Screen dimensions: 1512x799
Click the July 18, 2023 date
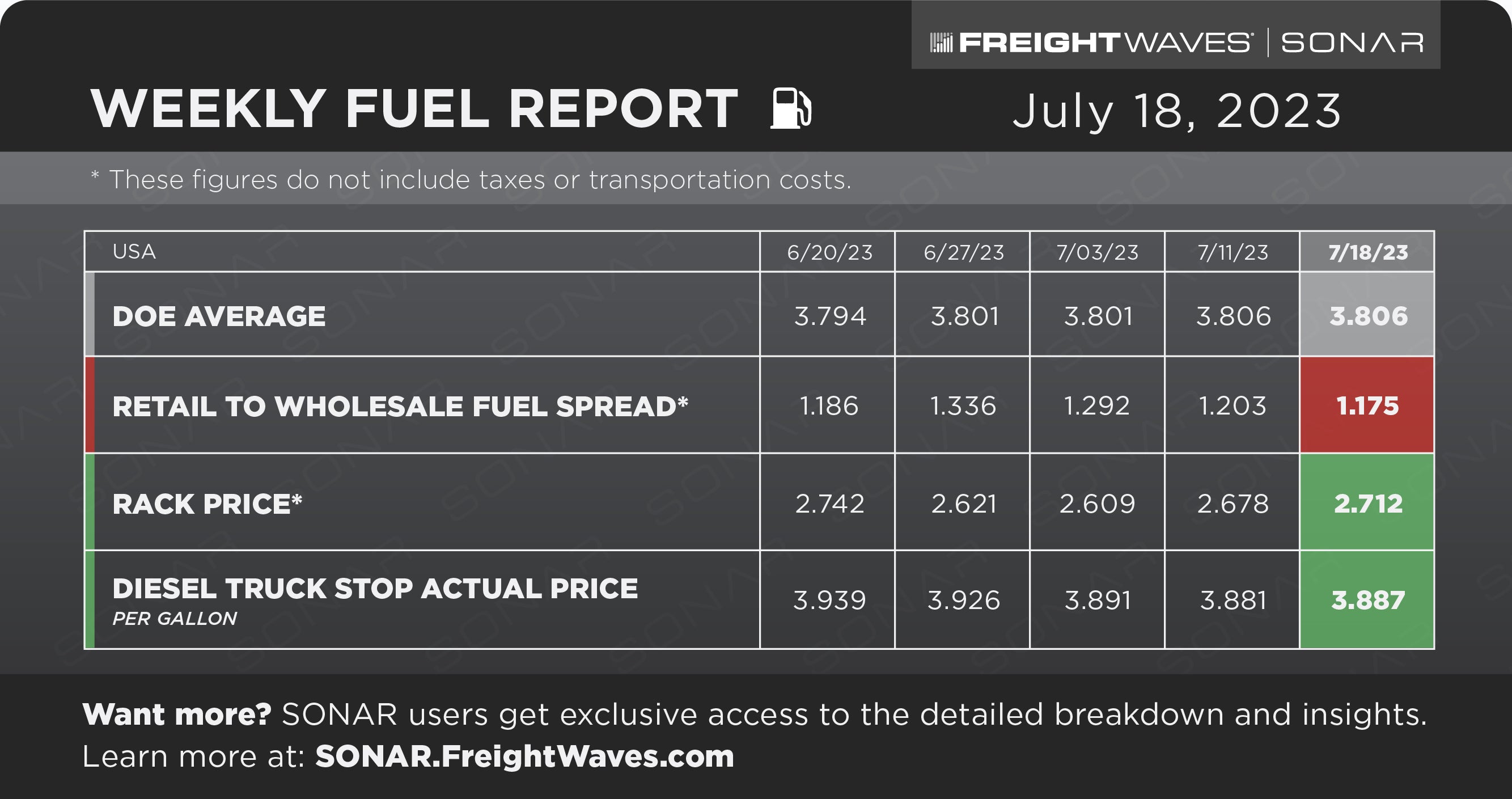point(1177,110)
